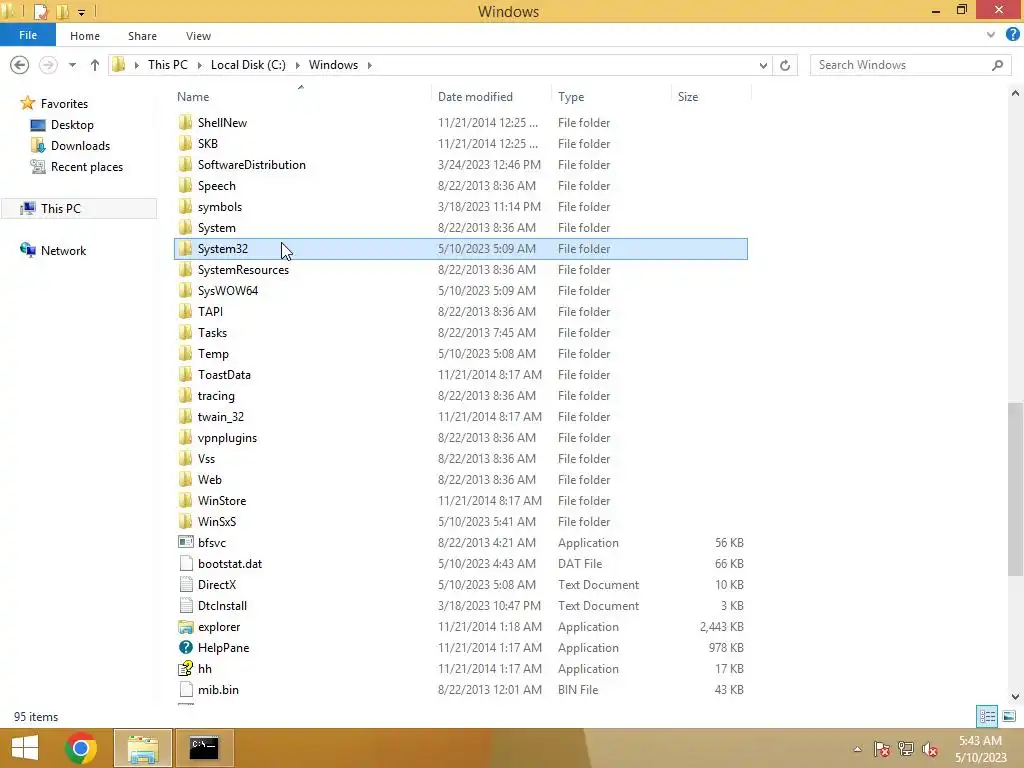Viewport: 1024px width, 768px height.
Task: Open Explorer help icon
Action: [x=1013, y=35]
